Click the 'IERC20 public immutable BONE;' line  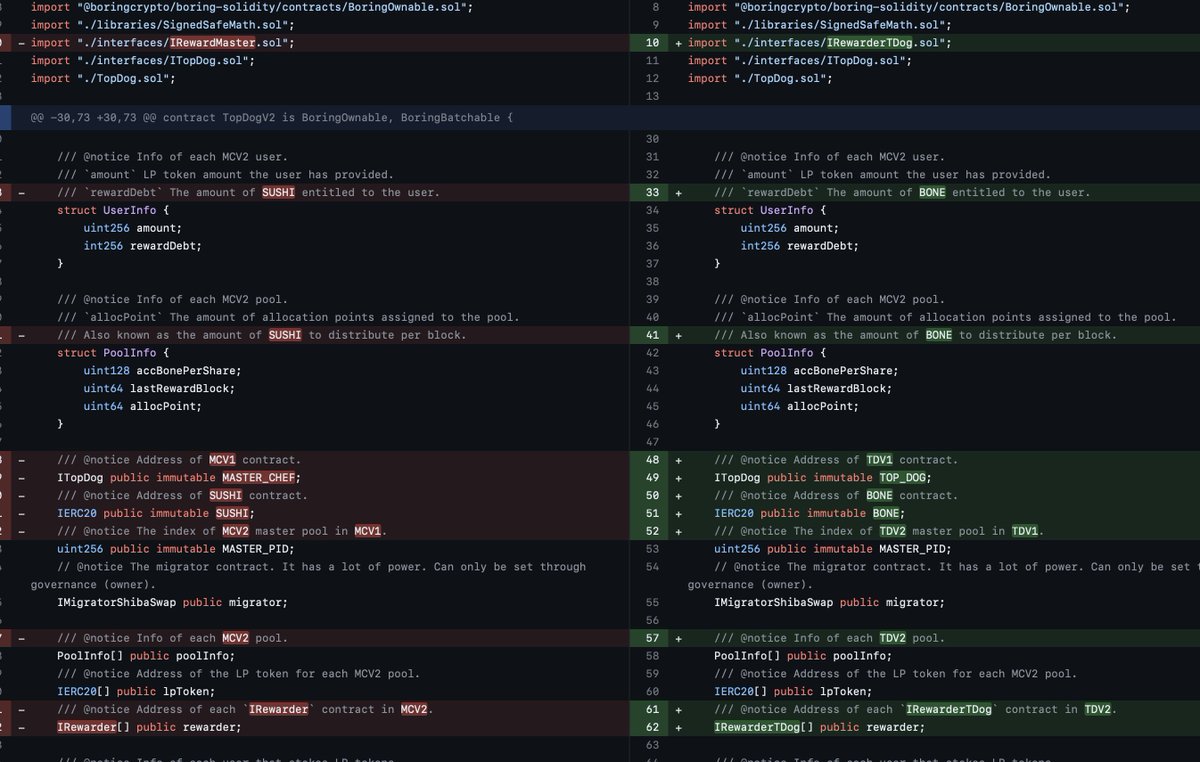click(x=810, y=513)
